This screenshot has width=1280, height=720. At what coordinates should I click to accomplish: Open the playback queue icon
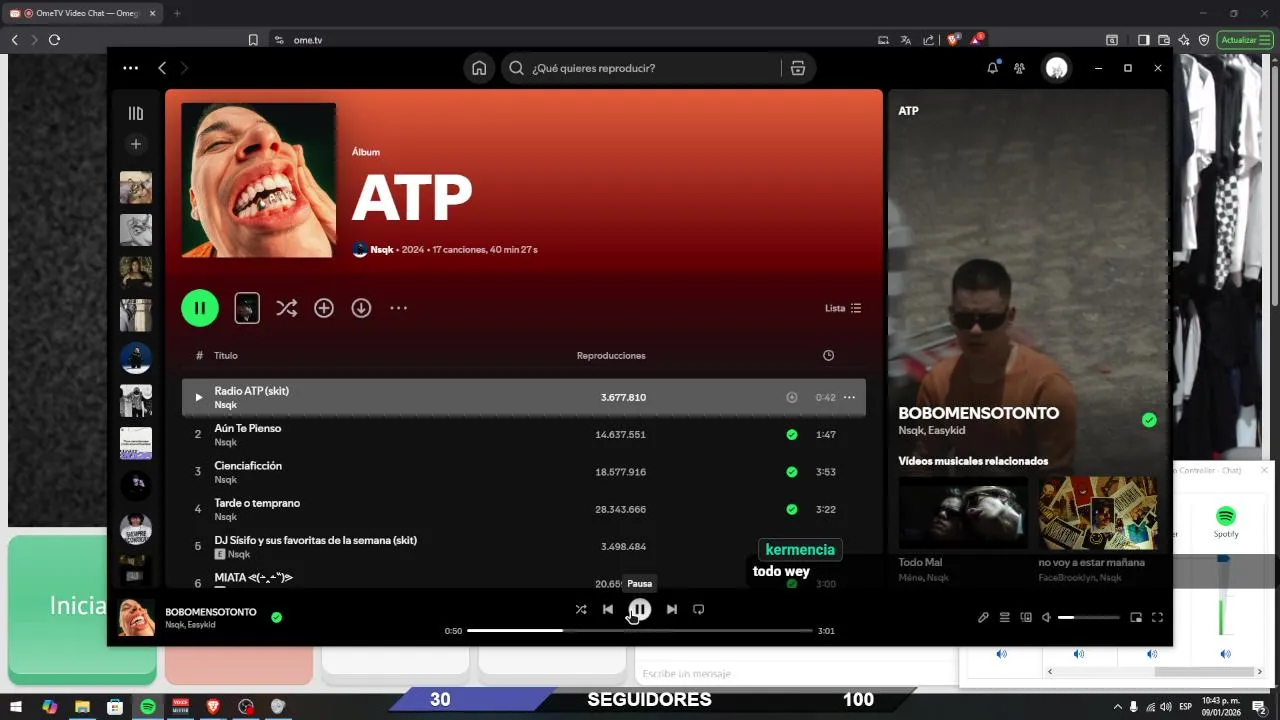(x=1005, y=618)
